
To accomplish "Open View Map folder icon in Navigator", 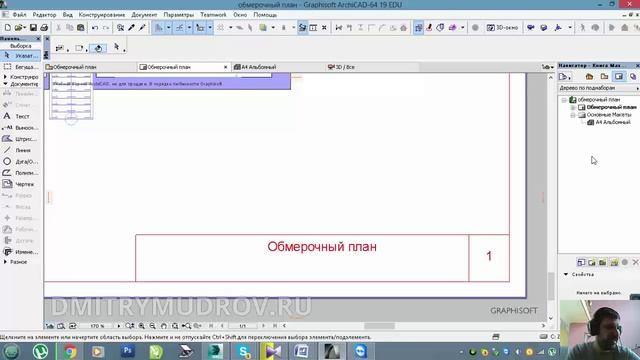I will click(604, 76).
